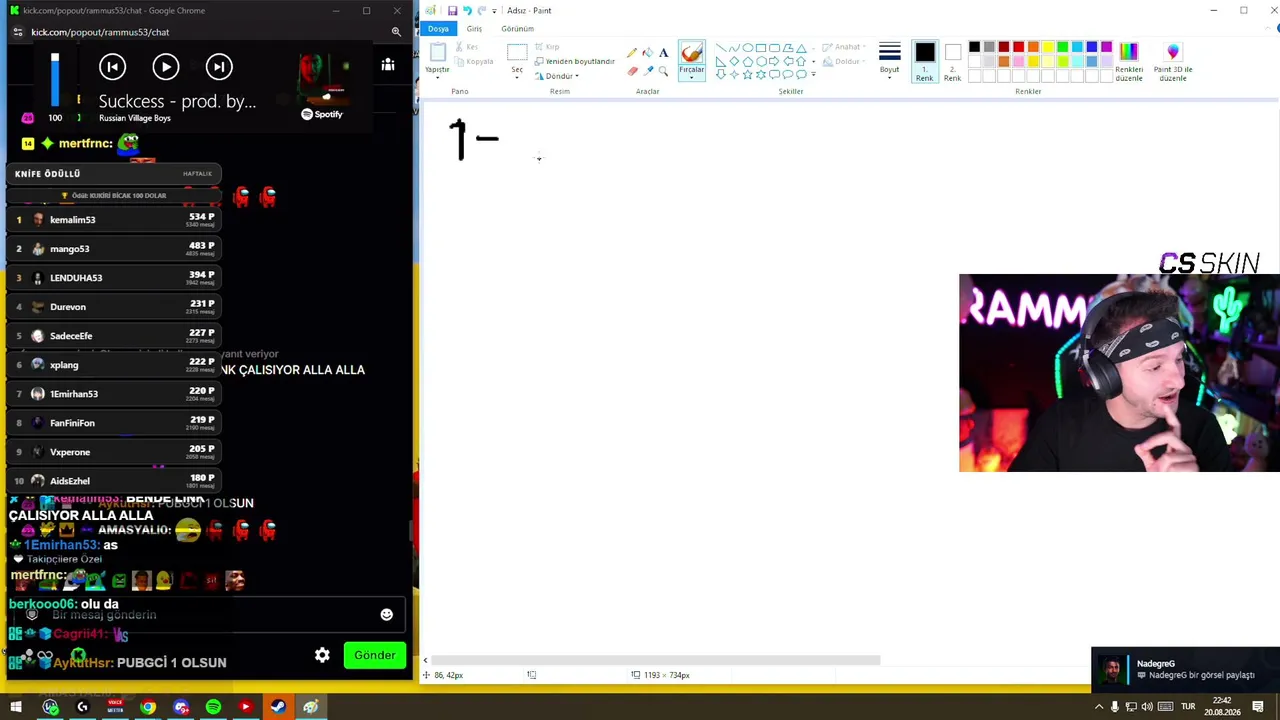Viewport: 1280px width, 720px height.
Task: Click the previous track button
Action: click(x=112, y=67)
